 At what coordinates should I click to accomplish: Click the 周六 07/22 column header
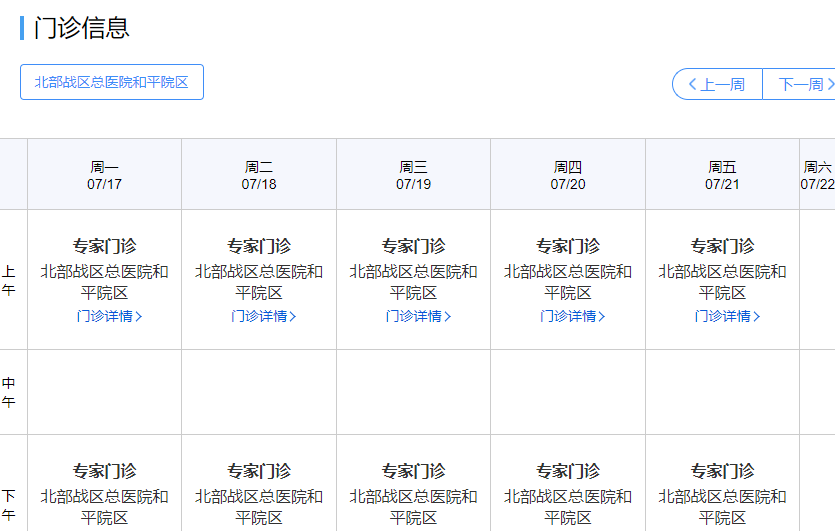[x=817, y=175]
